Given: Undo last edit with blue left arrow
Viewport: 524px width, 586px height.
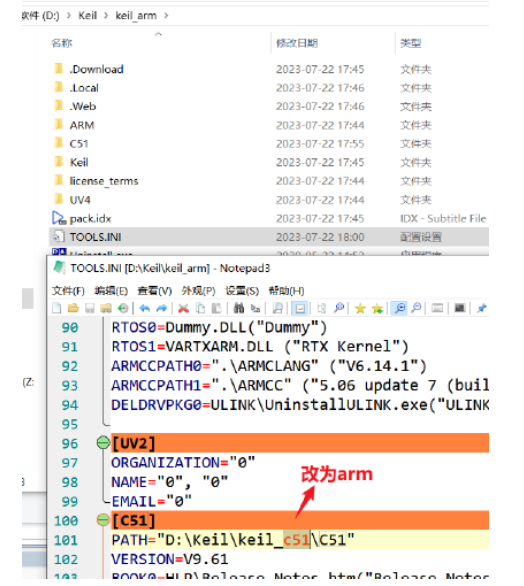Looking at the screenshot, I should pos(145,308).
